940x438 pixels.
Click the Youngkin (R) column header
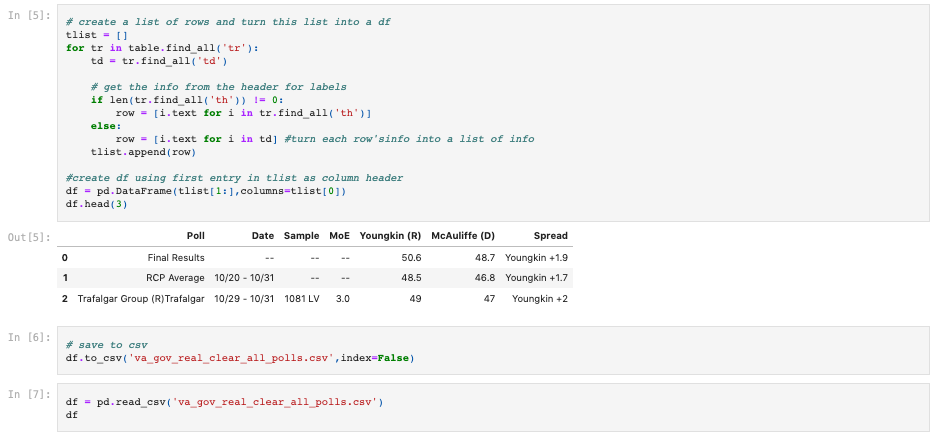tap(390, 236)
